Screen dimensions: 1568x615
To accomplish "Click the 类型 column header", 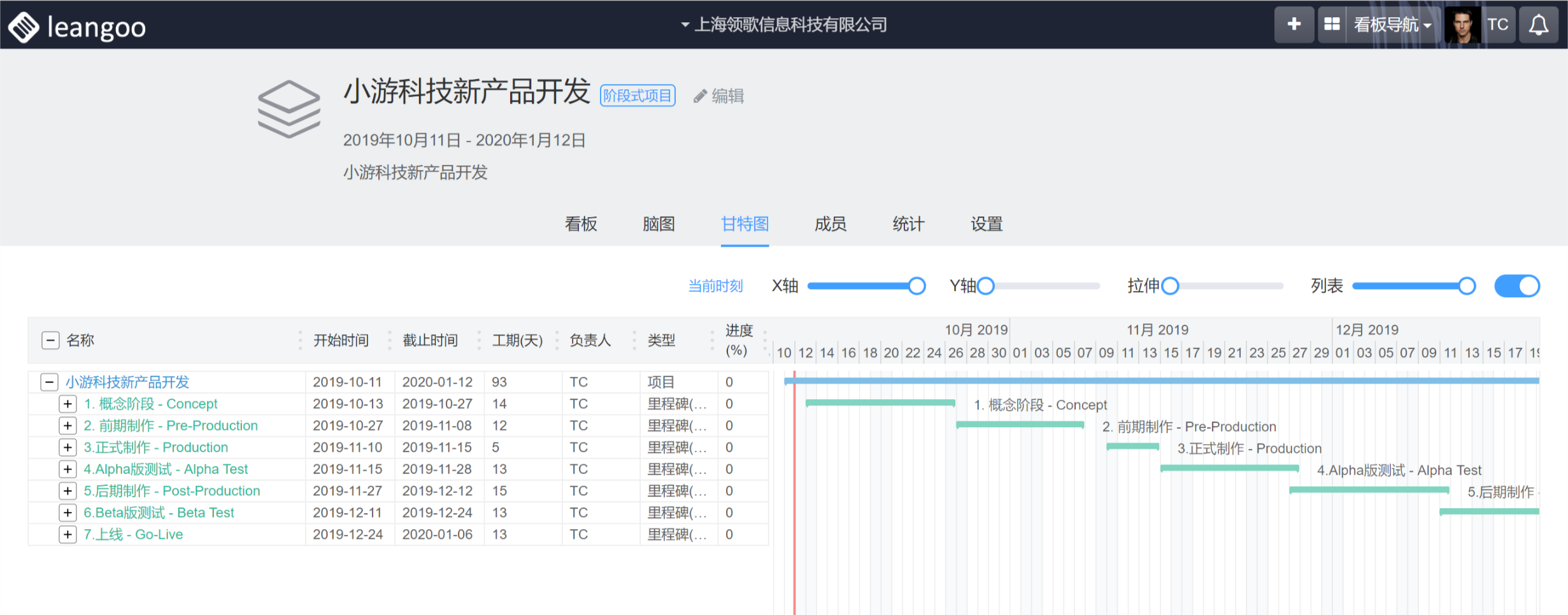I will click(661, 341).
